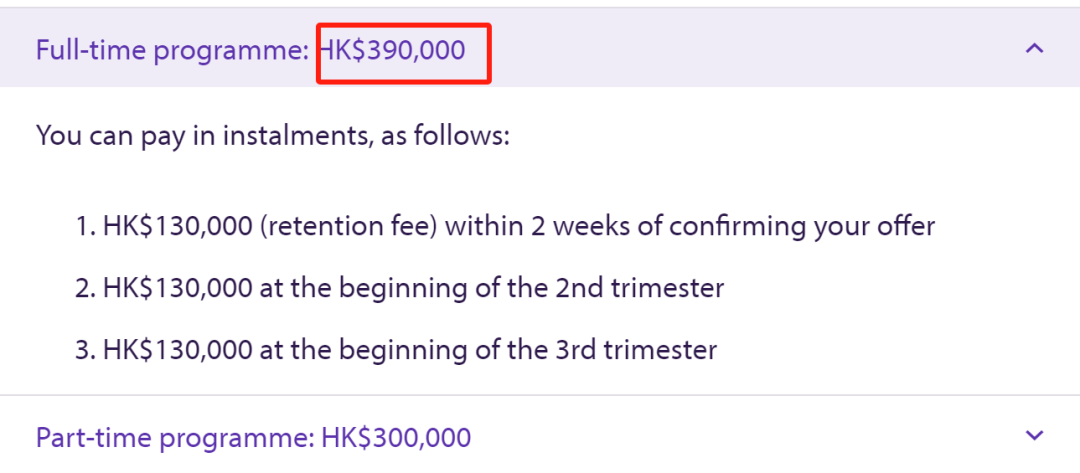Click empty area of Part-time header row
This screenshot has width=1080, height=473.
tap(750, 436)
